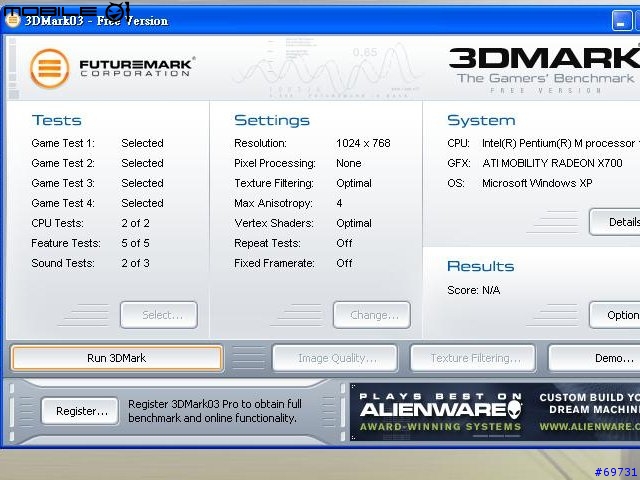Click the 'Repeat Tests:' label

tap(267, 243)
